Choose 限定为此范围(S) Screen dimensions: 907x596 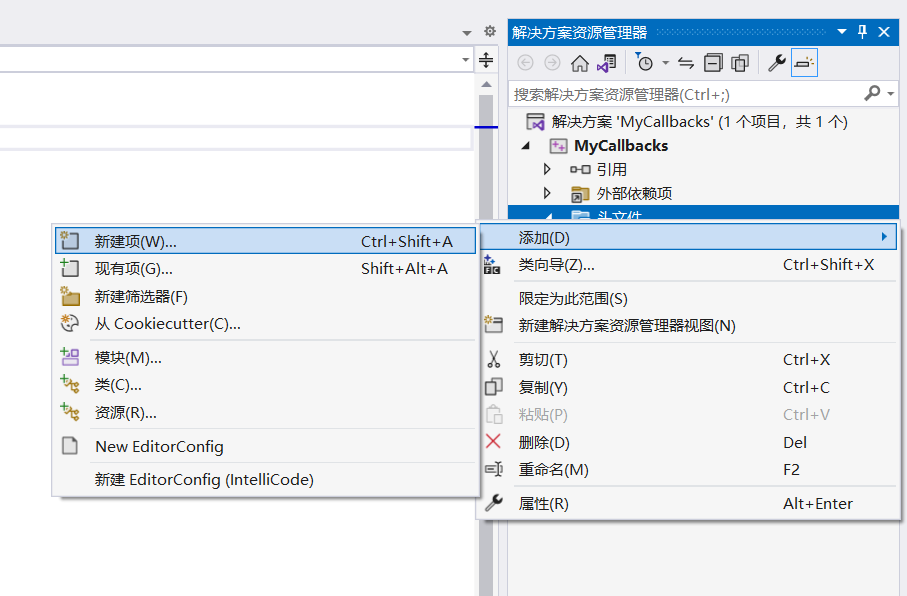click(688, 299)
